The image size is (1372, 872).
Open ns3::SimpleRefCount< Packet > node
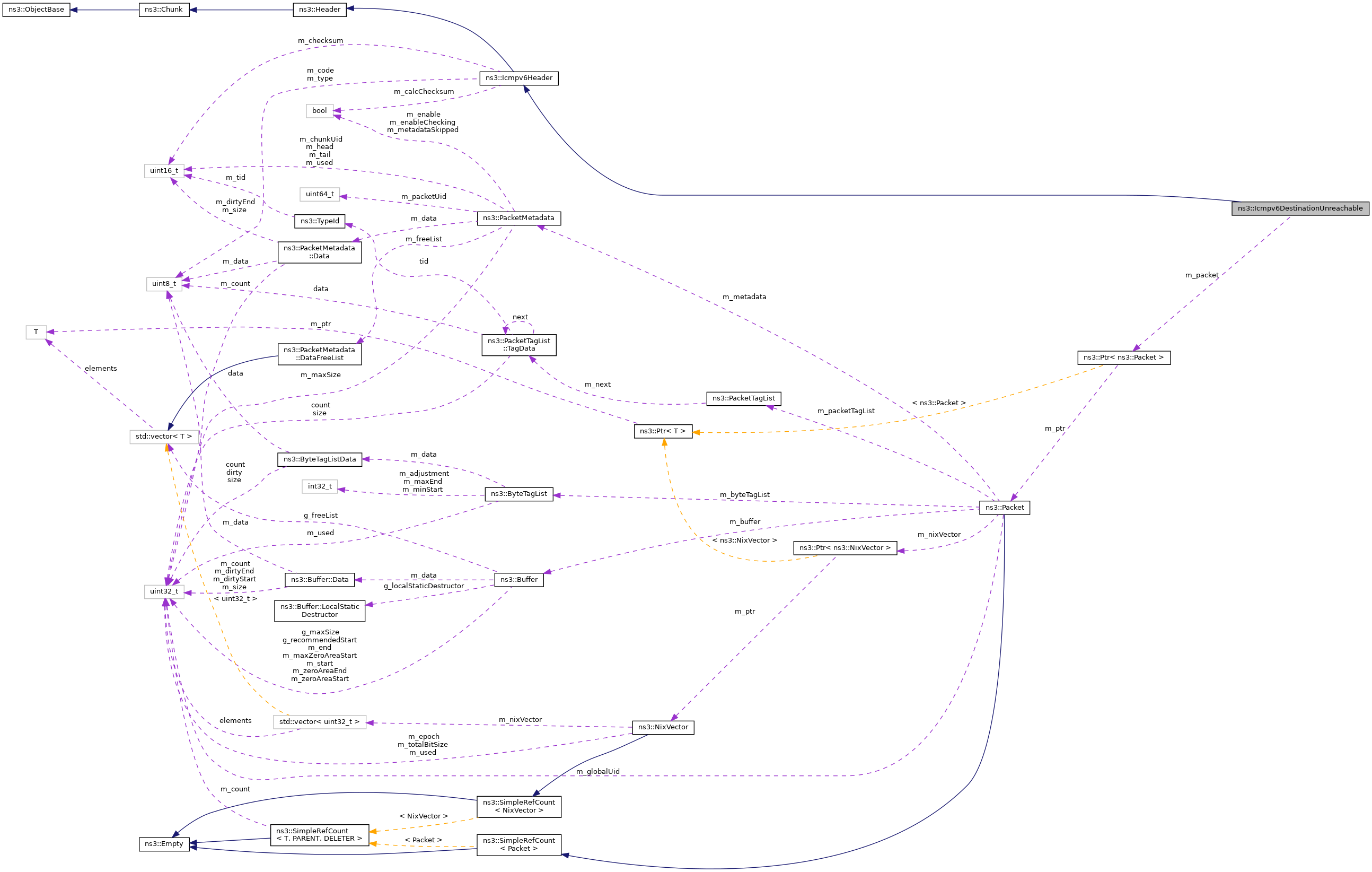[519, 845]
